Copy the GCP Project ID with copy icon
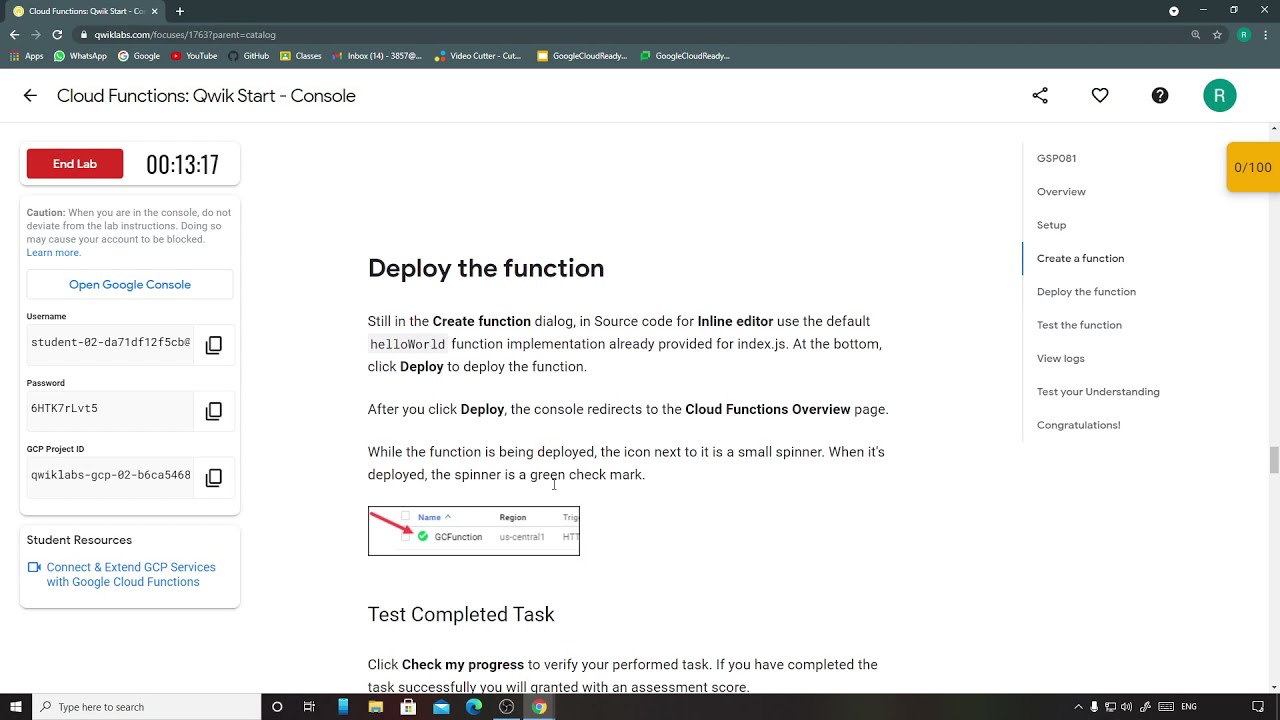 pos(213,478)
